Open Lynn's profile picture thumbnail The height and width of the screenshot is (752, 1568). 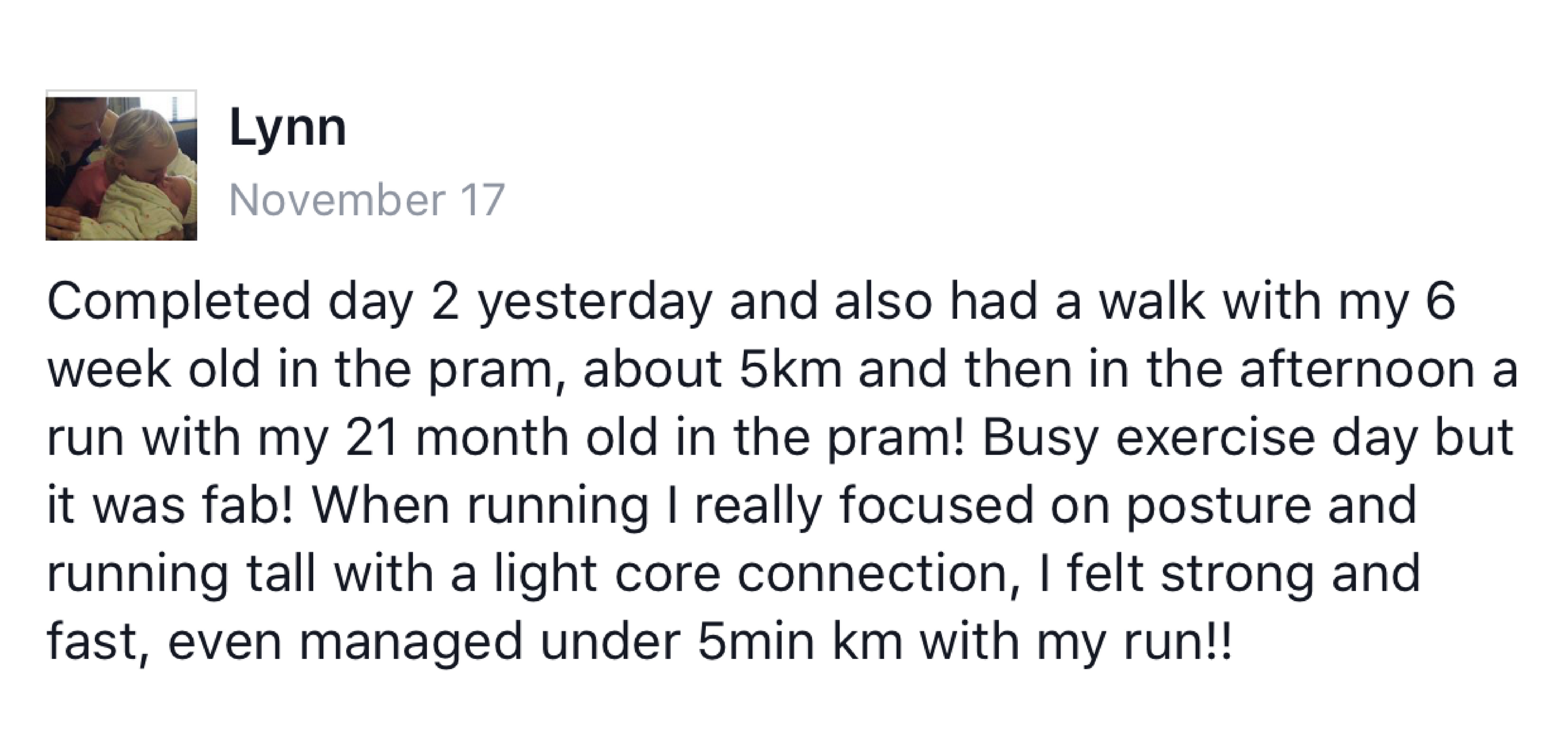121,165
